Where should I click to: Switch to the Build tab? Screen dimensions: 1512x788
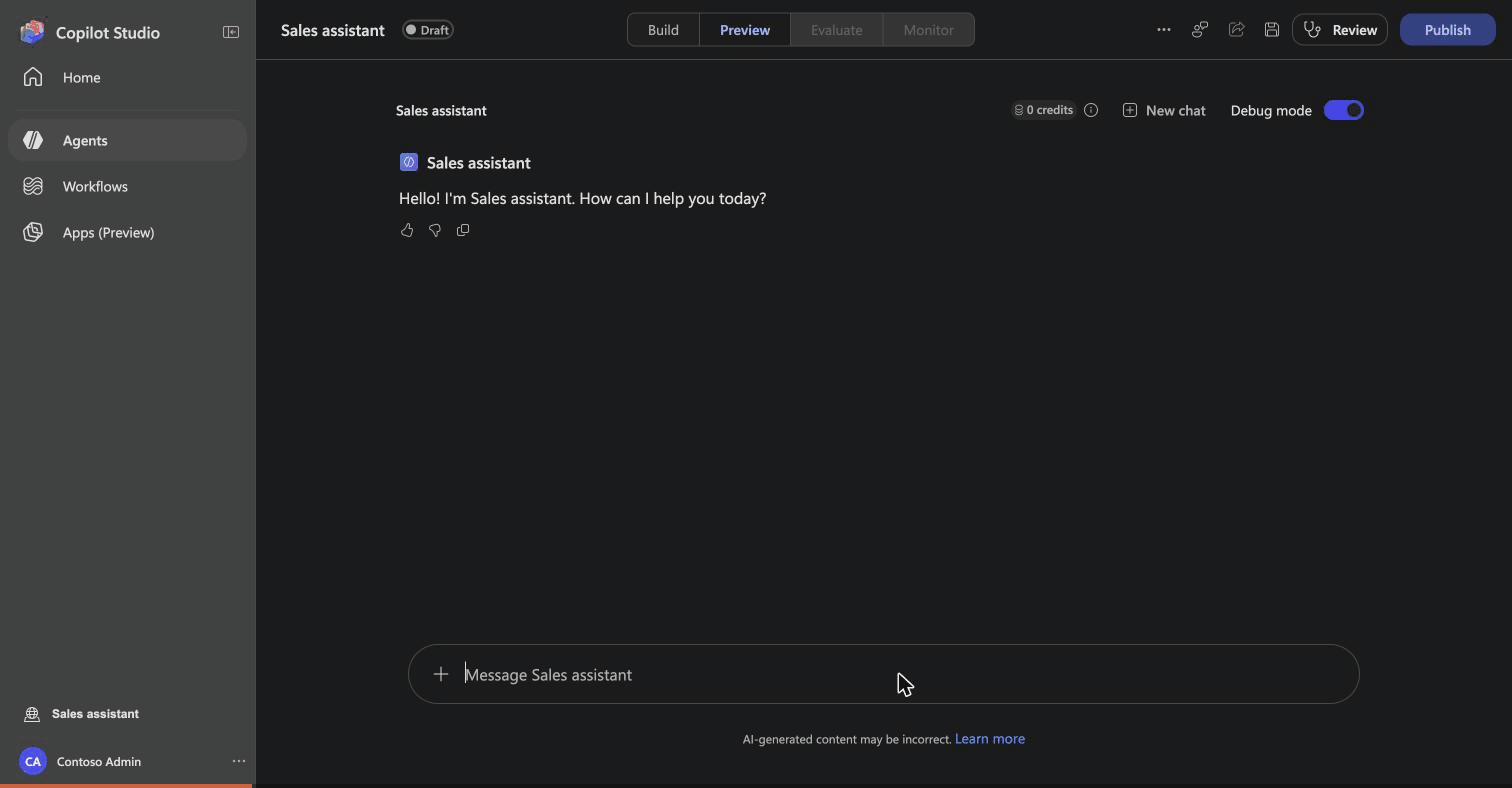(663, 30)
